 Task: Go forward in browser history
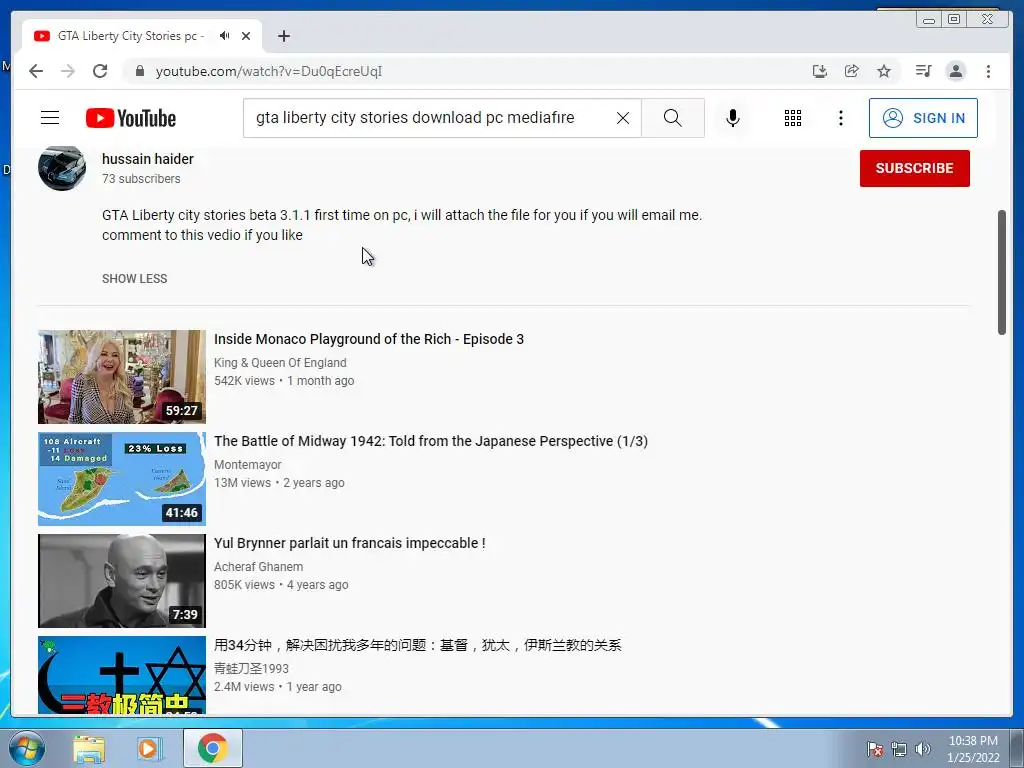point(68,71)
